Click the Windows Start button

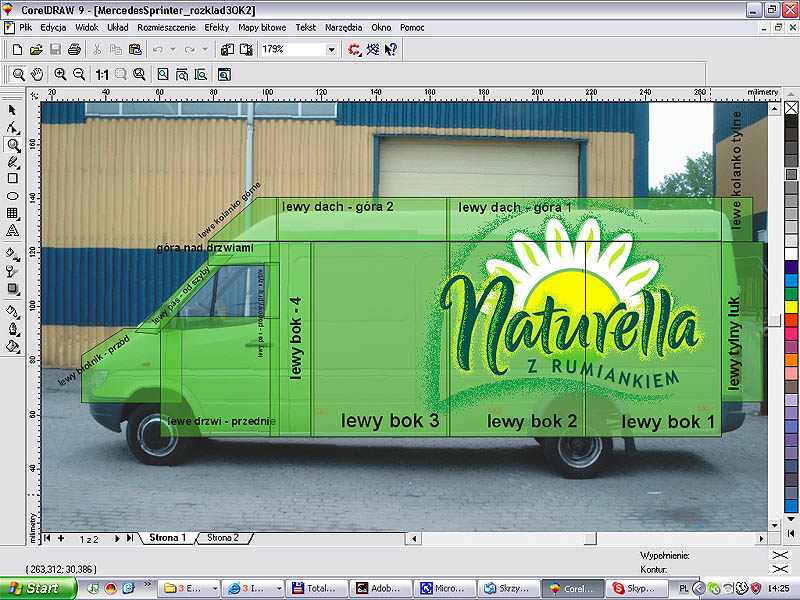pyautogui.click(x=38, y=588)
